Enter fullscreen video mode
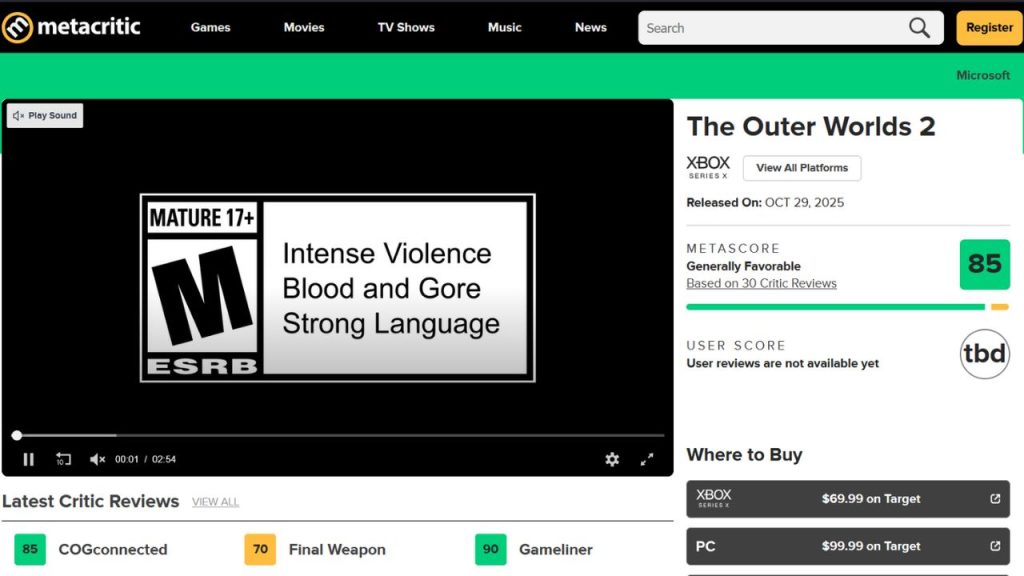Viewport: 1024px width, 576px height. (647, 459)
